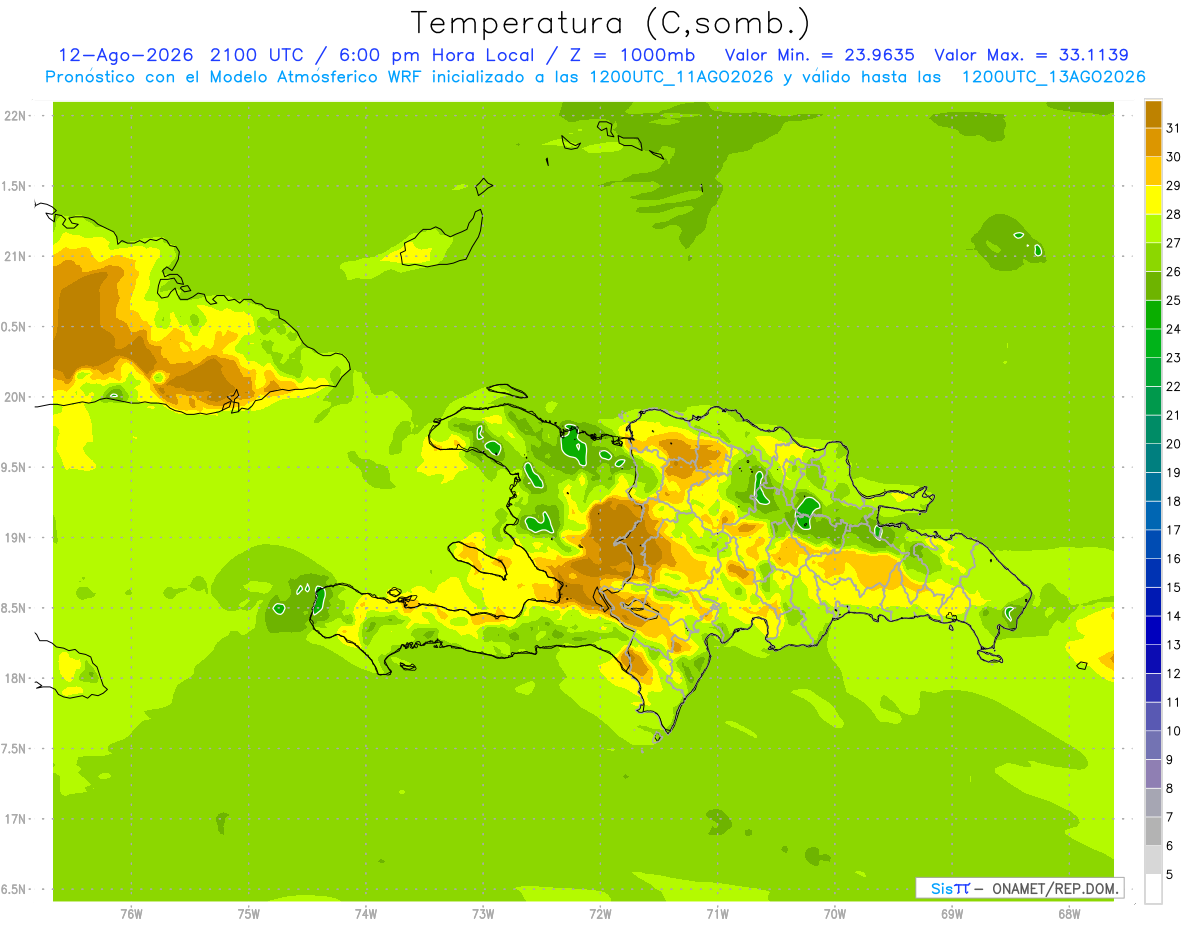Click legend value "16"
Screen dimensions: 1200x927
(x=1173, y=559)
